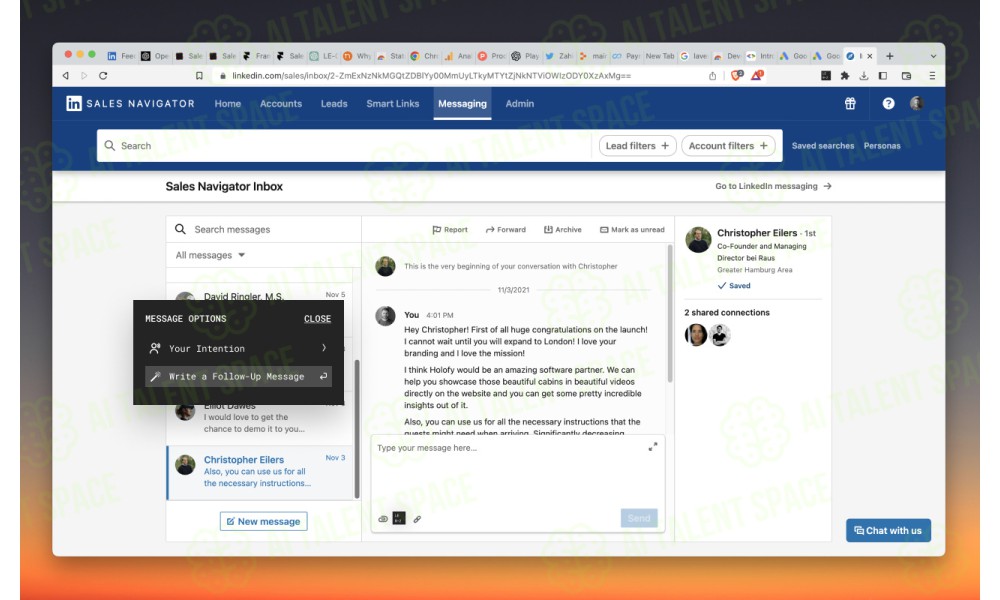Switch to the New Tab tab
1000x600 pixels.
(x=659, y=56)
